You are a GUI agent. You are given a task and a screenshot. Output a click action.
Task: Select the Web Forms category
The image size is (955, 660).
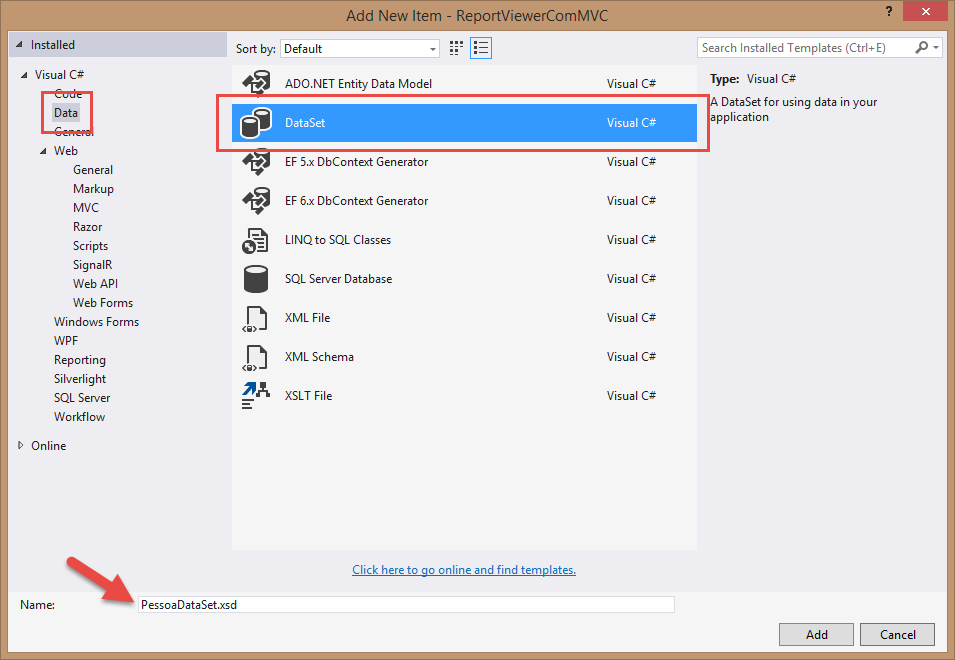tap(102, 303)
